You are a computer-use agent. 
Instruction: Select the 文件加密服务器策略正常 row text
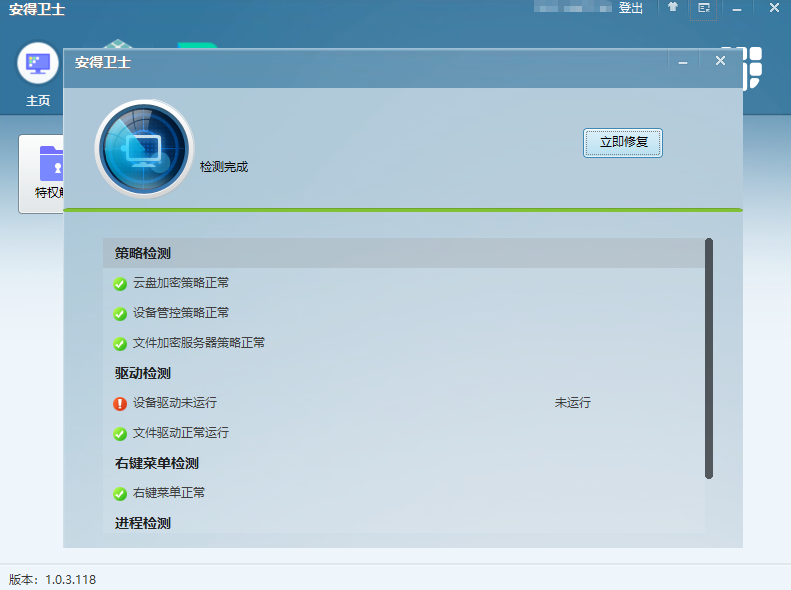pos(199,343)
